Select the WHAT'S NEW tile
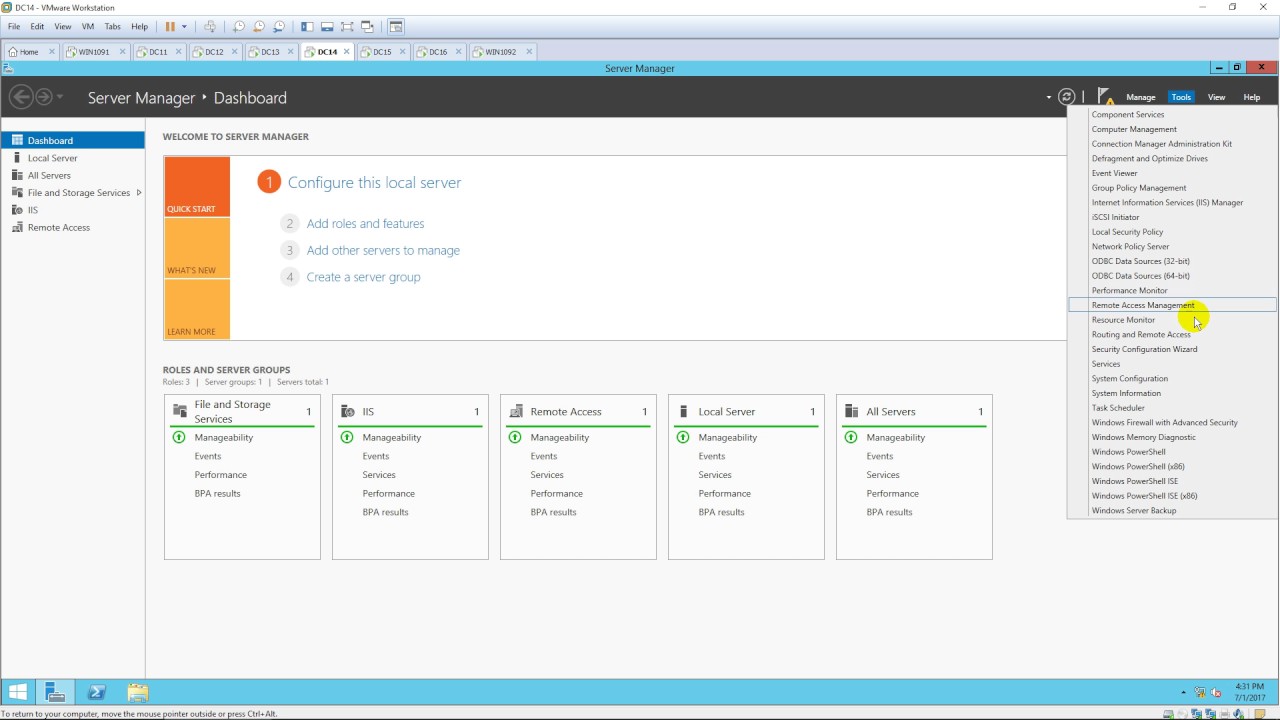The image size is (1280, 720). [x=197, y=248]
